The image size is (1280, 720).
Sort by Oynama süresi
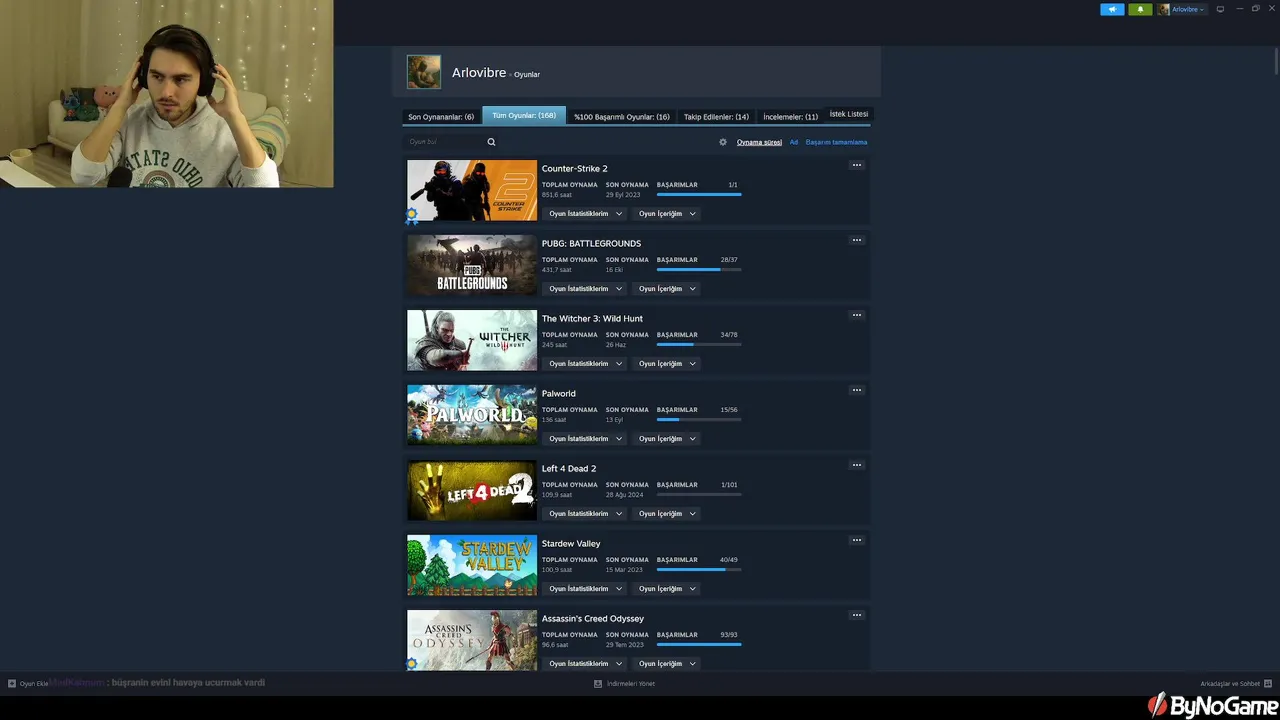tap(759, 142)
